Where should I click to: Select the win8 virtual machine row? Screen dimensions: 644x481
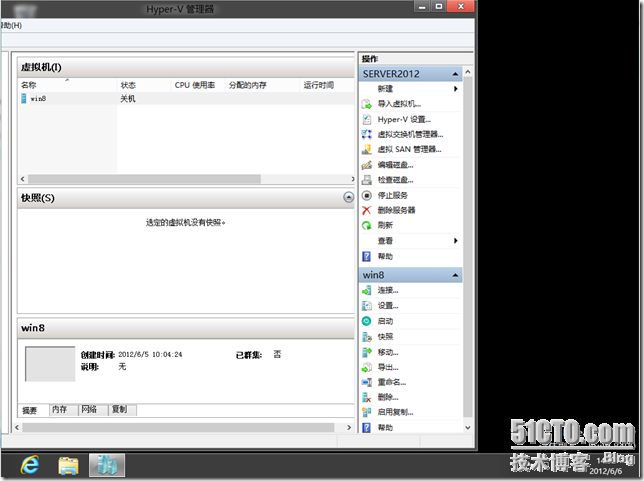click(38, 99)
